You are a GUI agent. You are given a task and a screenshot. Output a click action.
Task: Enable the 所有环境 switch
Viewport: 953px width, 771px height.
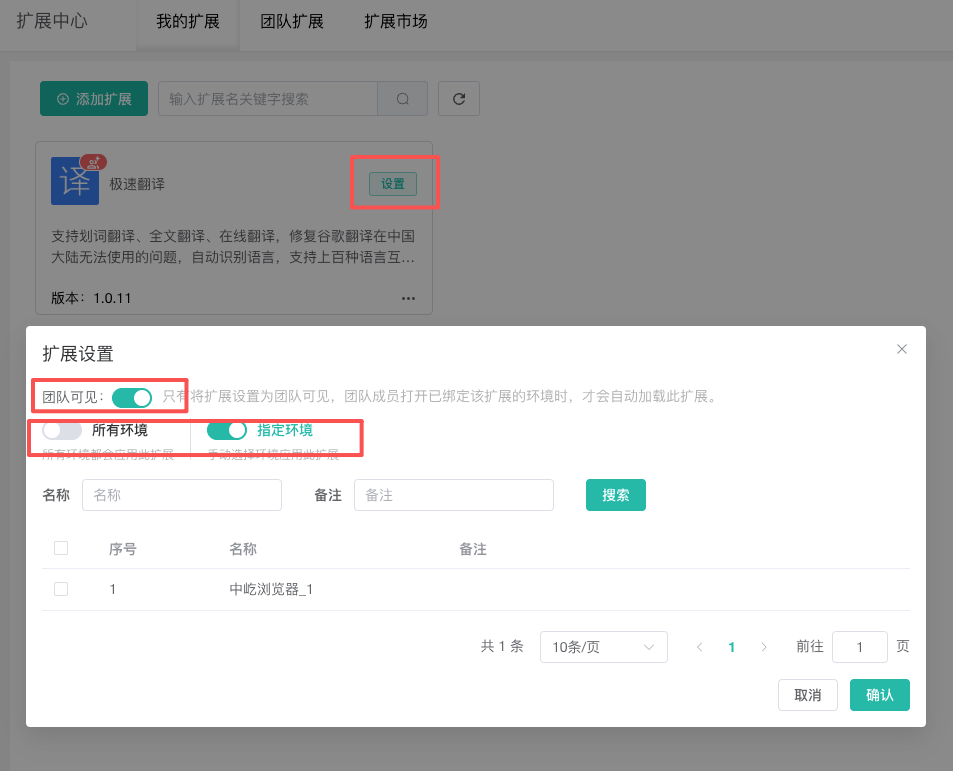point(62,430)
